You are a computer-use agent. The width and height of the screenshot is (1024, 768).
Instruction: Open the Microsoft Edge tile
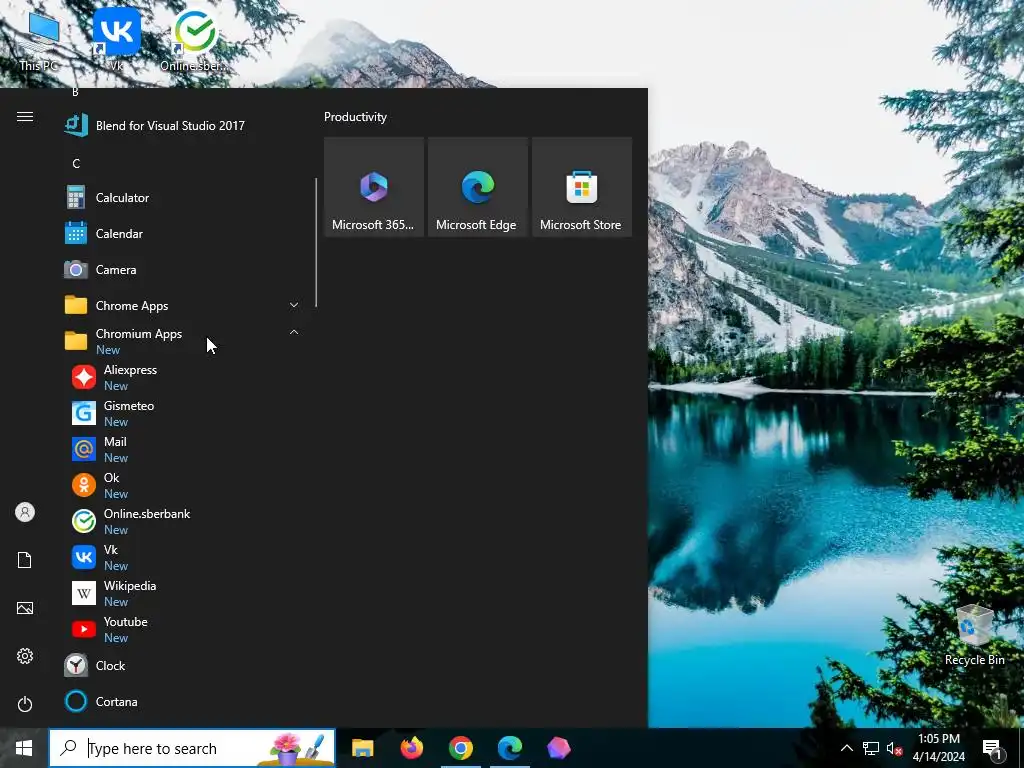point(477,187)
